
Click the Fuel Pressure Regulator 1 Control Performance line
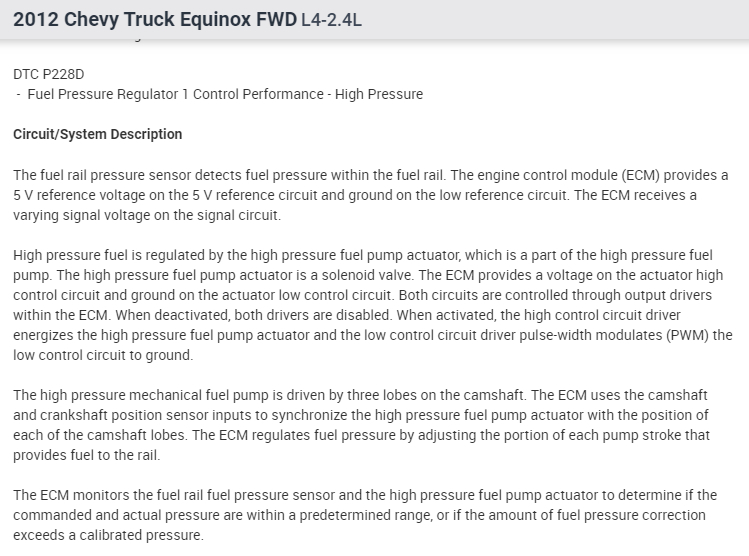pos(222,94)
